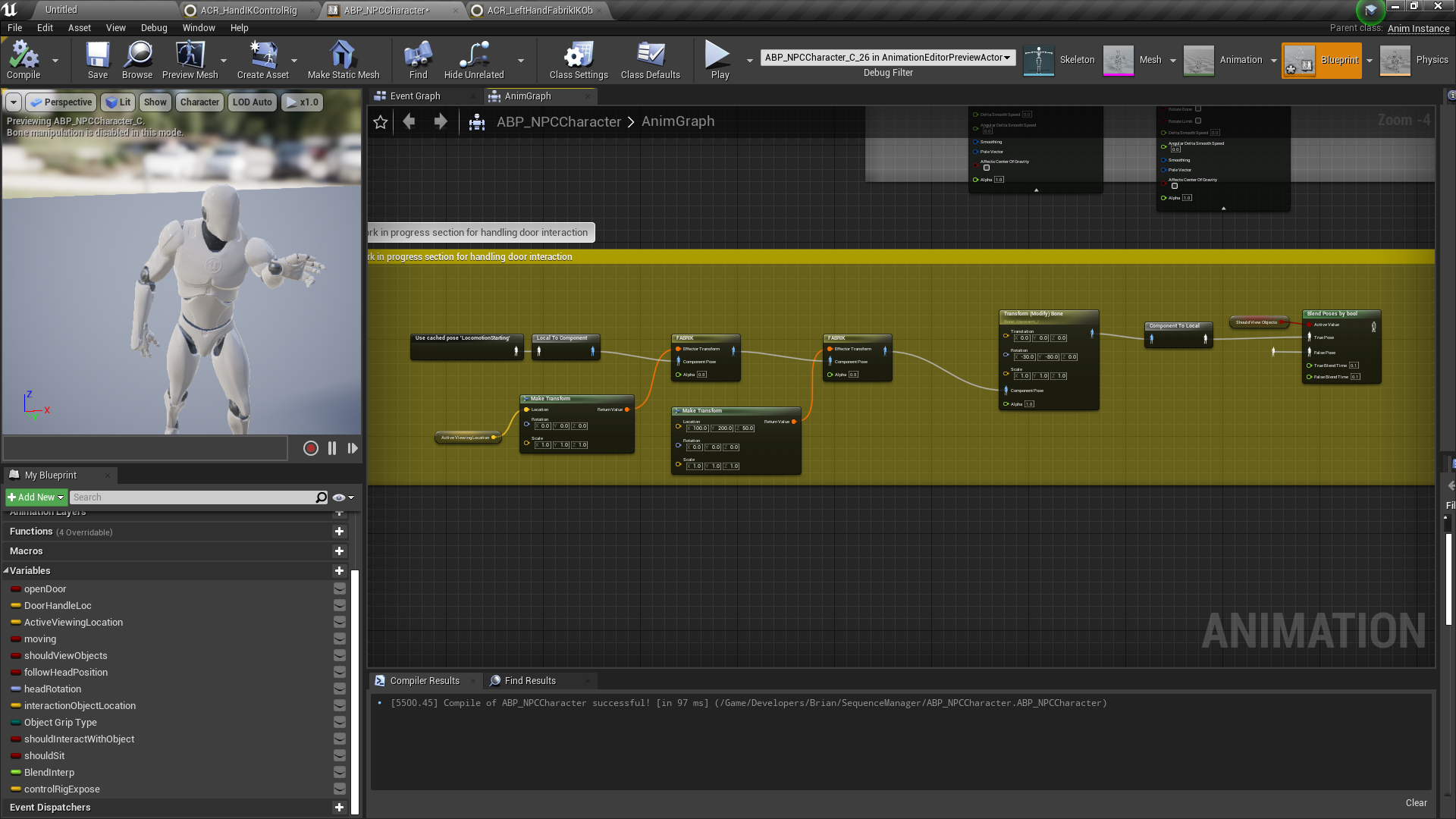Toggle visibility eye for openDoor variable
The width and height of the screenshot is (1456, 819).
click(x=339, y=588)
